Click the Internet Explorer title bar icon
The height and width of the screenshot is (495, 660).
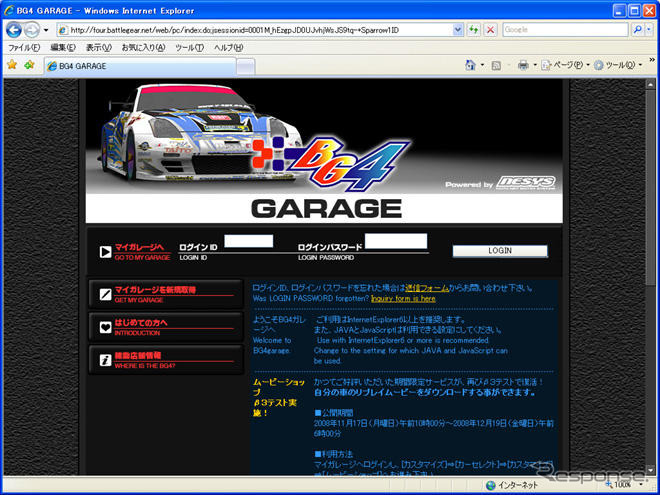[x=9, y=11]
